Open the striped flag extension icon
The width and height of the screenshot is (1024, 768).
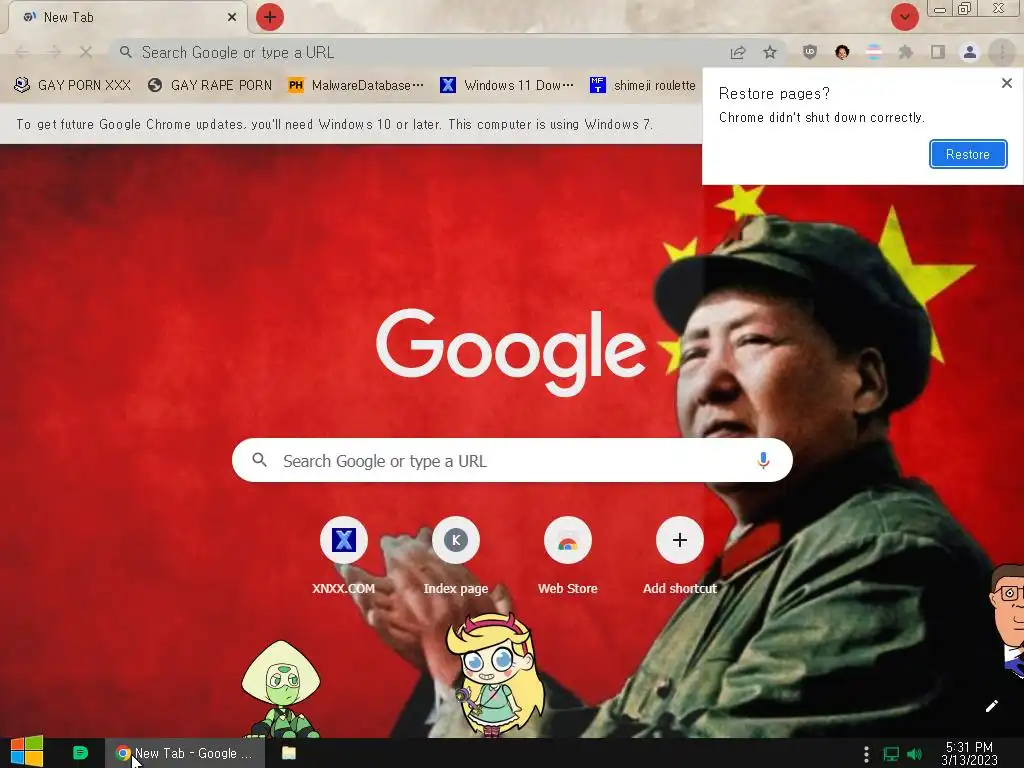click(x=874, y=52)
